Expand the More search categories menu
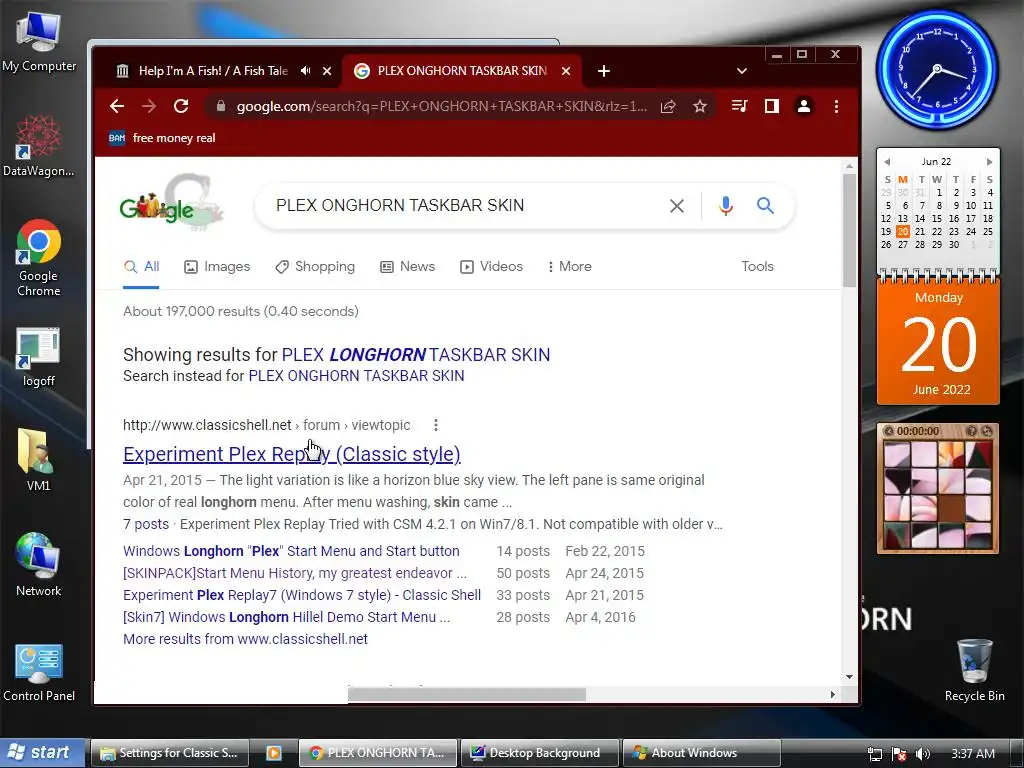The height and width of the screenshot is (768, 1024). click(569, 266)
